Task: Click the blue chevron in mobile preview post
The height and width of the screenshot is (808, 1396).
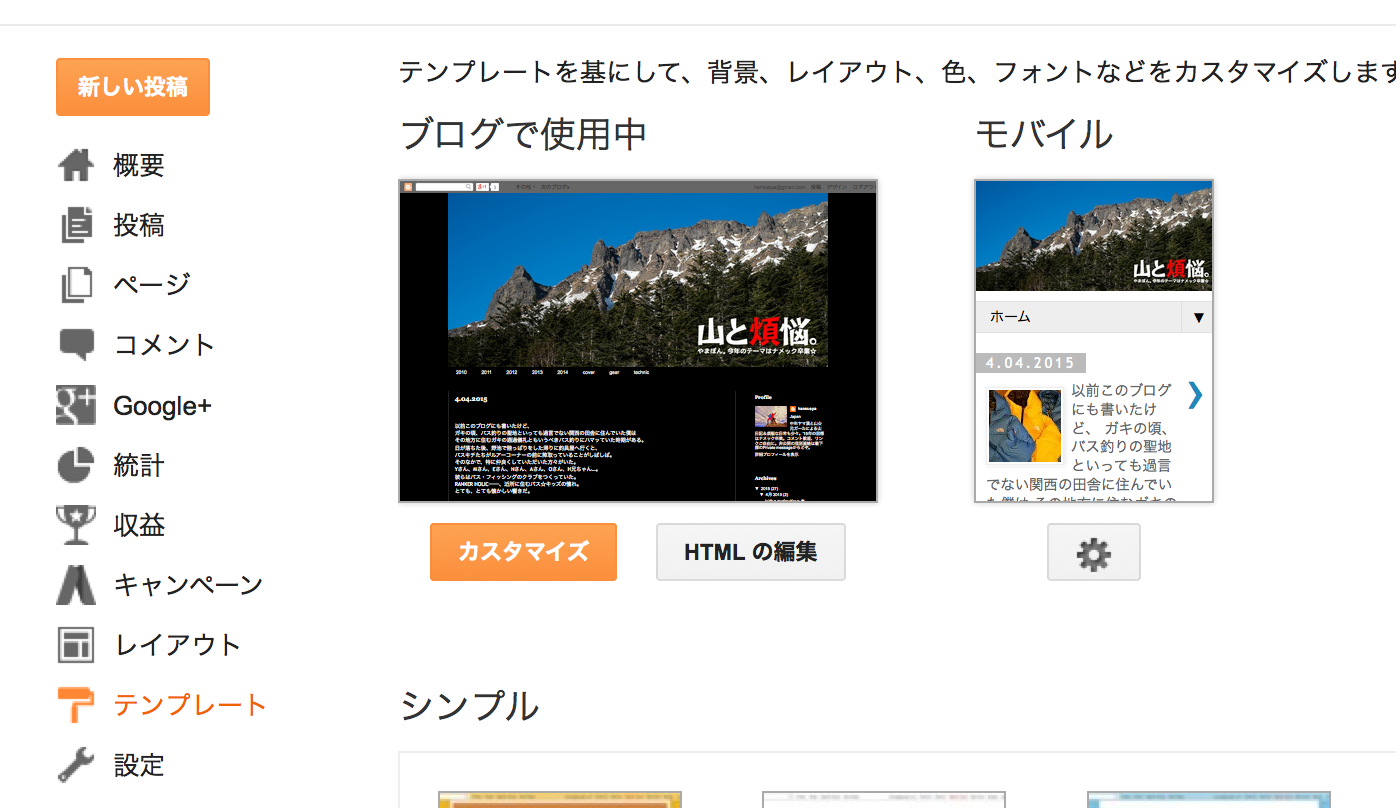Action: point(1195,396)
